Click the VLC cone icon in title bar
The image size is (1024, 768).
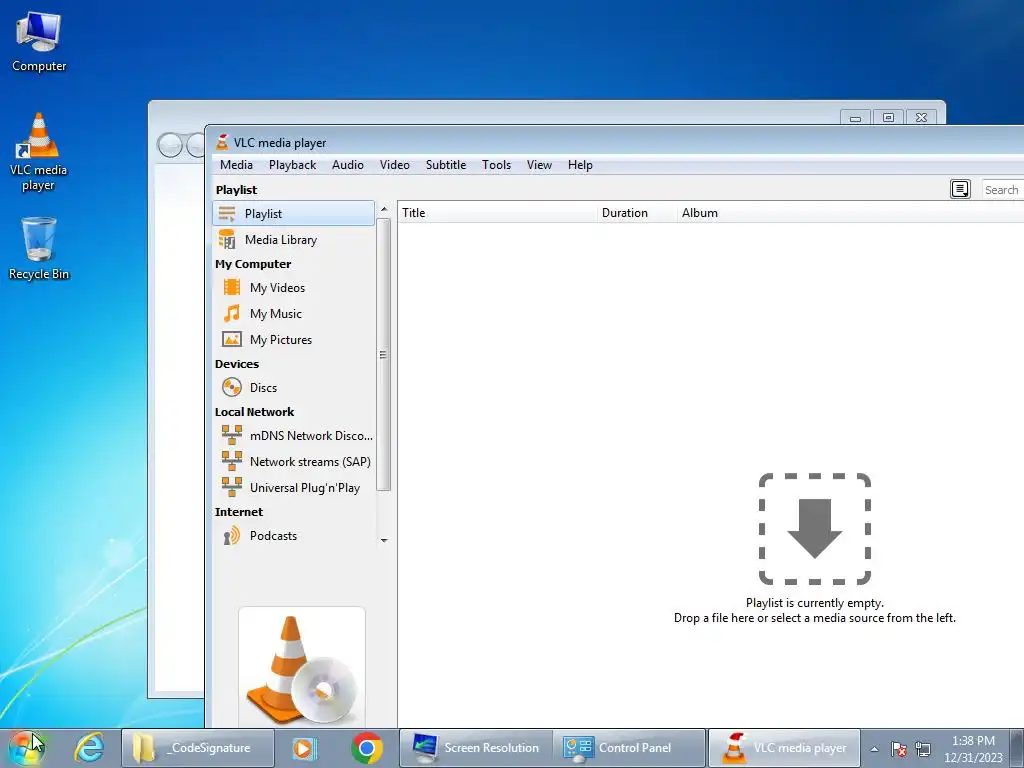click(222, 142)
